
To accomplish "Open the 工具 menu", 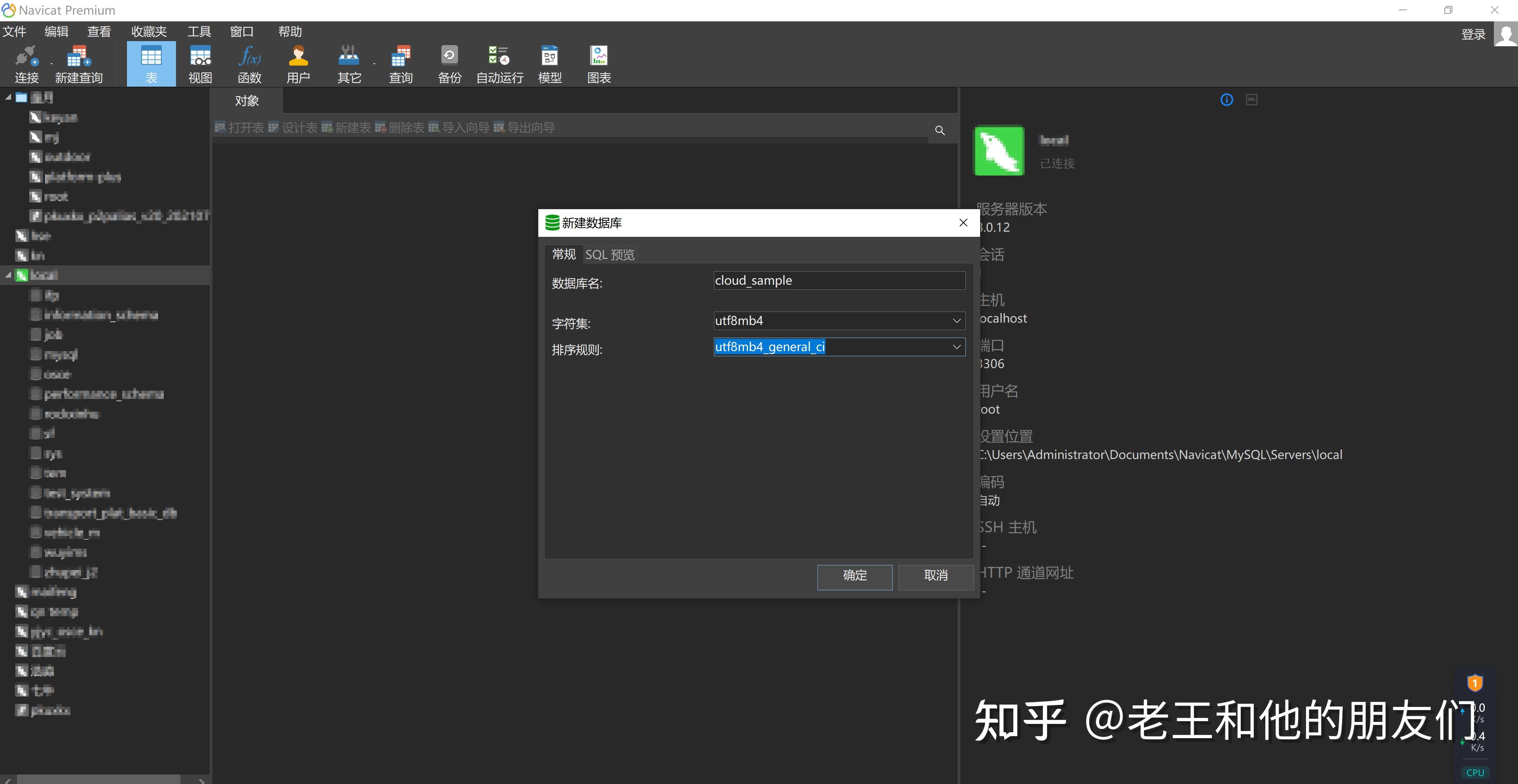I will pyautogui.click(x=199, y=31).
